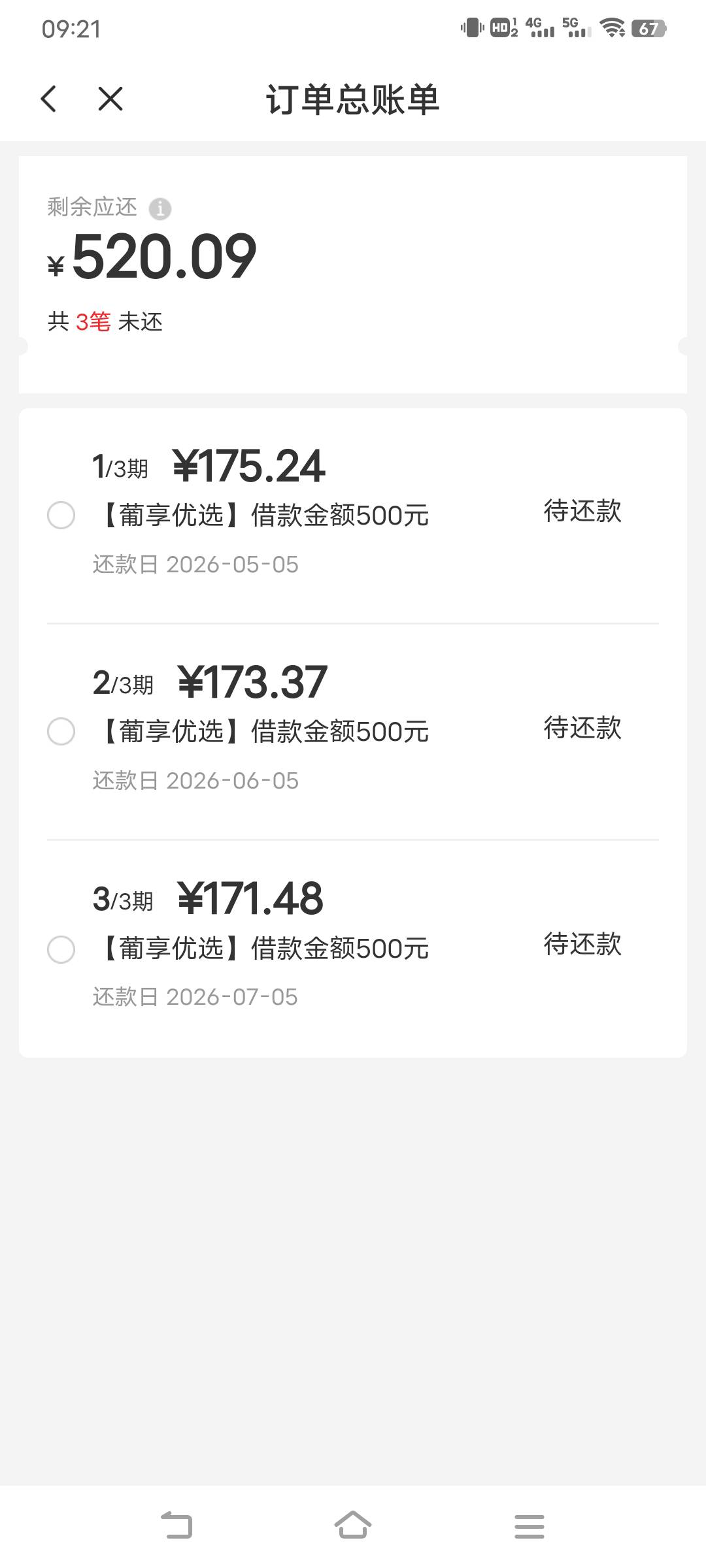Close the order bill page
The width and height of the screenshot is (706, 1568).
point(110,99)
